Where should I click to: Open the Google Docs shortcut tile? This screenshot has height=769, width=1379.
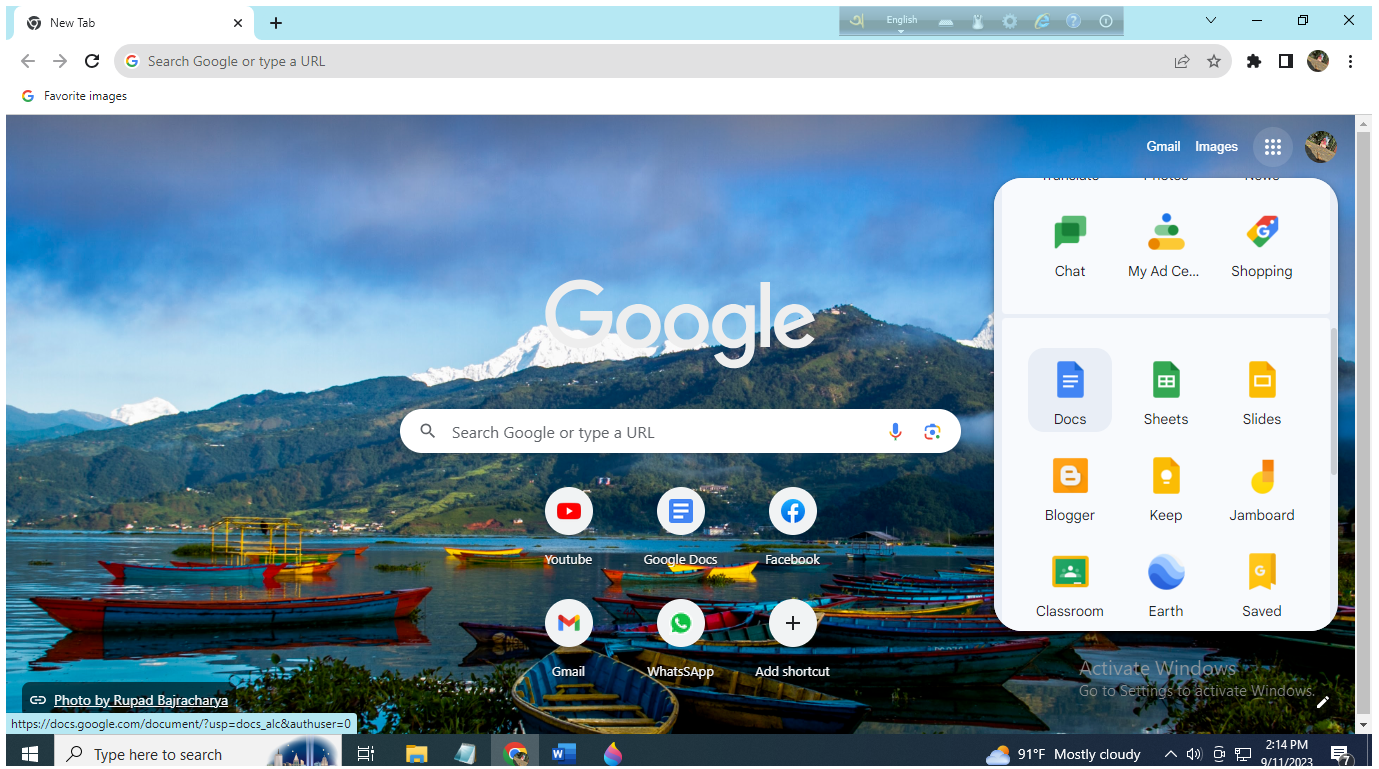coord(681,528)
